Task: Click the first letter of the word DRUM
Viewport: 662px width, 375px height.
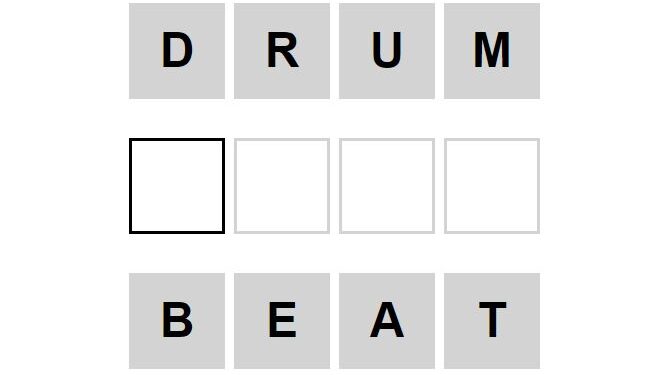Action: point(177,51)
